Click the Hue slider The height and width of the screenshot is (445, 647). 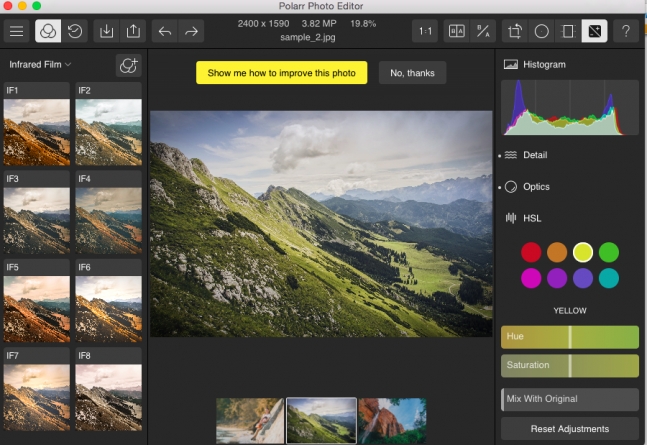(569, 337)
